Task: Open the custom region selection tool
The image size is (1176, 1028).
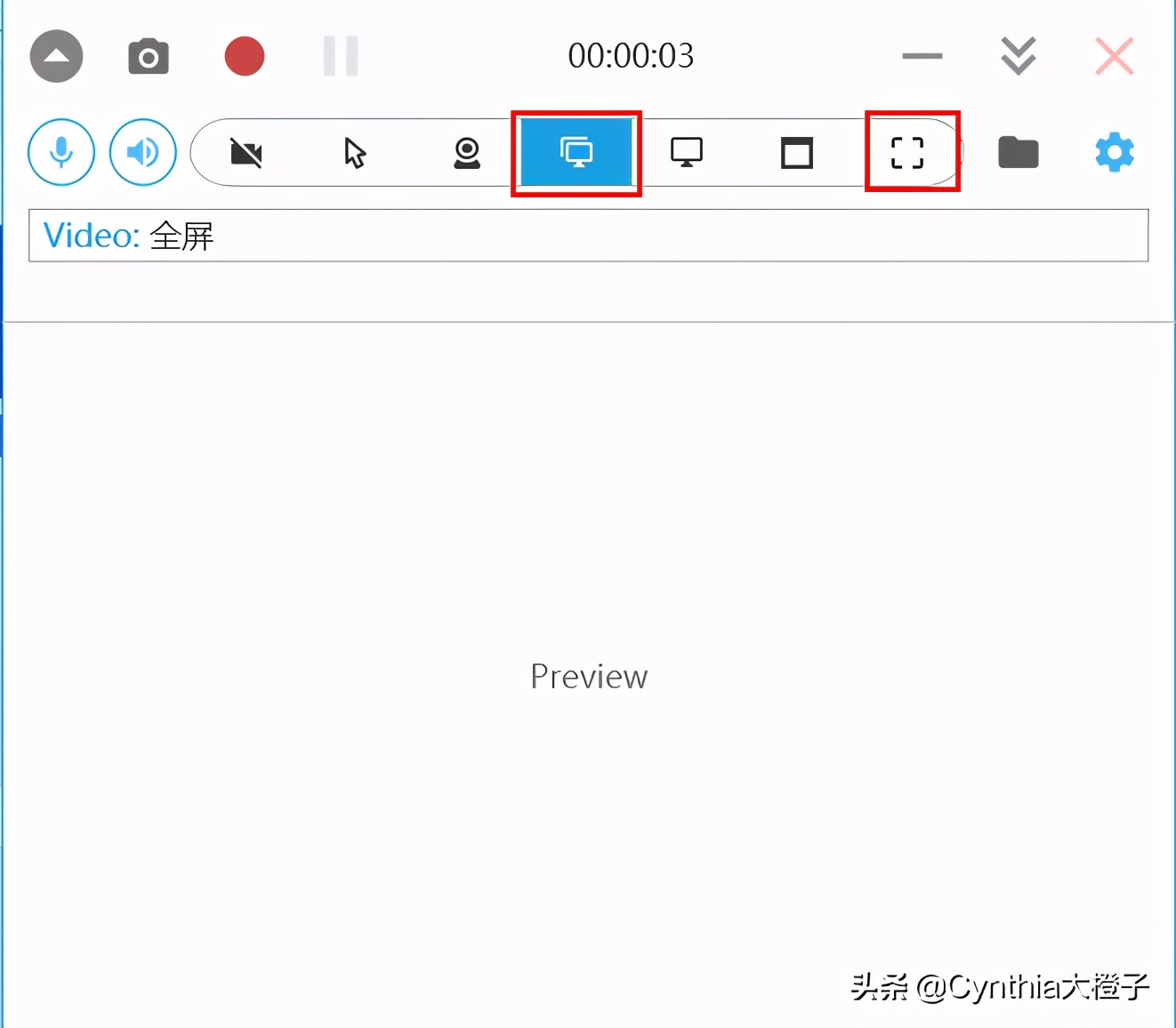Action: (x=906, y=152)
